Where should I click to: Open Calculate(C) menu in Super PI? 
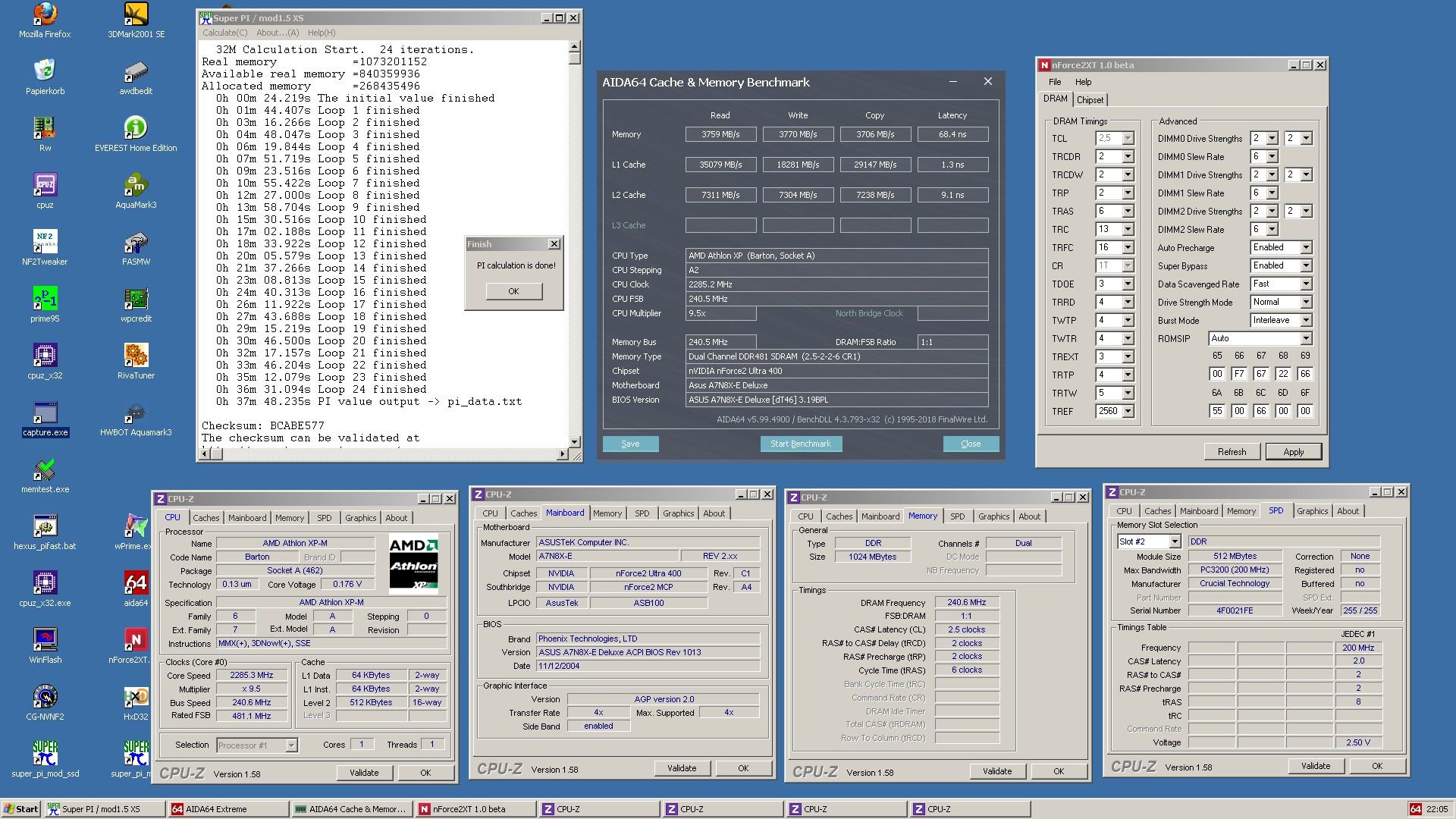pos(224,33)
